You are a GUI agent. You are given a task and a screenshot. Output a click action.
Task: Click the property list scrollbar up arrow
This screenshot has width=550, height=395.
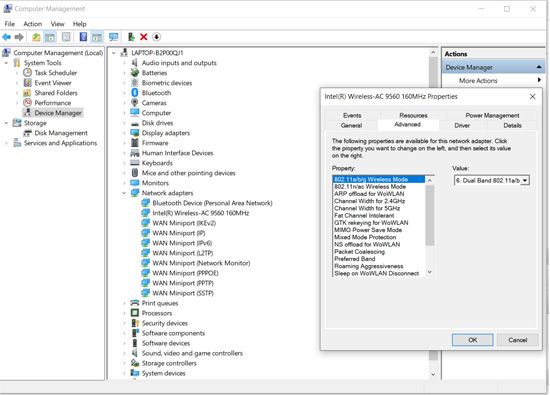tap(429, 180)
